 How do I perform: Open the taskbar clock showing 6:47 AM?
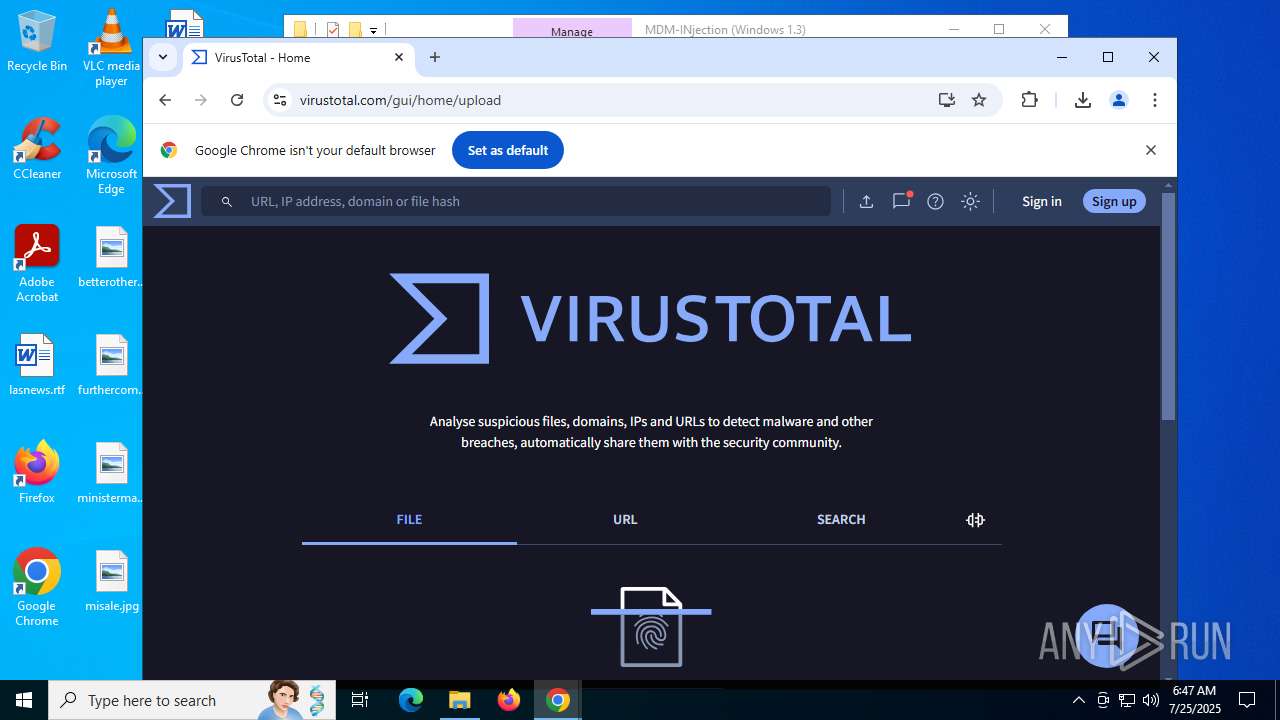[x=1194, y=700]
